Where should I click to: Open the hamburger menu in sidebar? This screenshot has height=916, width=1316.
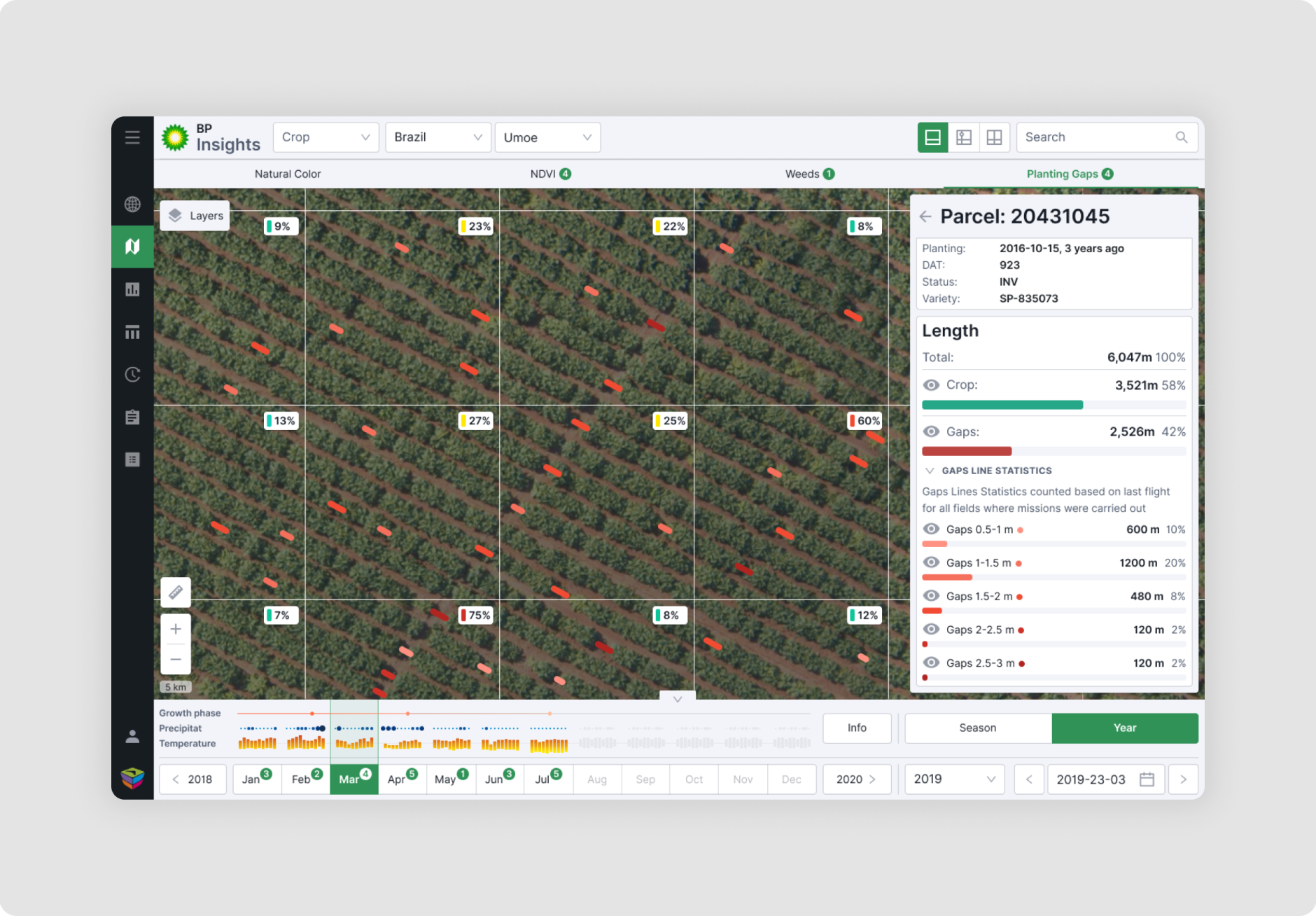tap(132, 137)
